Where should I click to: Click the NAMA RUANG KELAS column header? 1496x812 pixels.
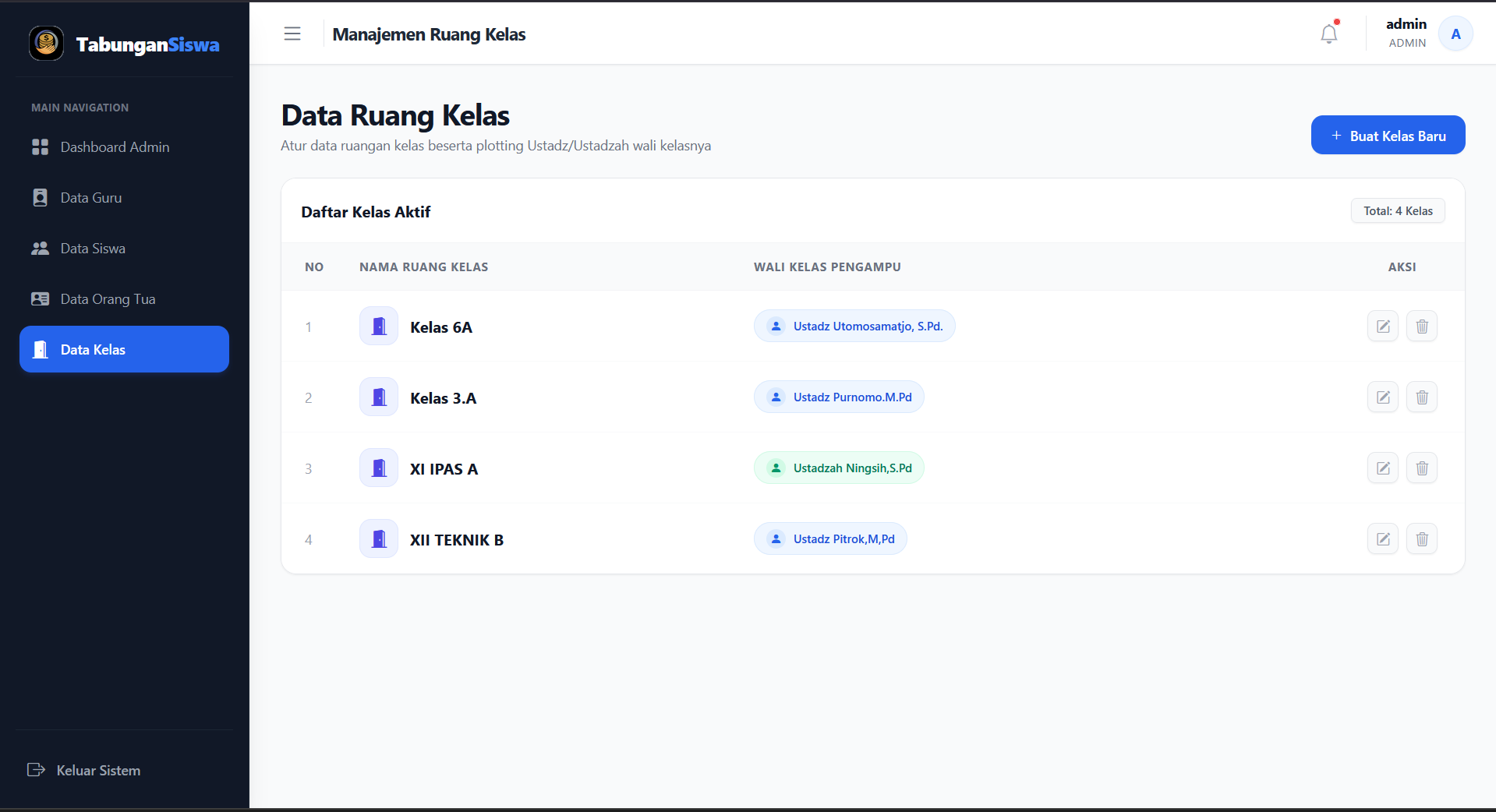coord(424,267)
